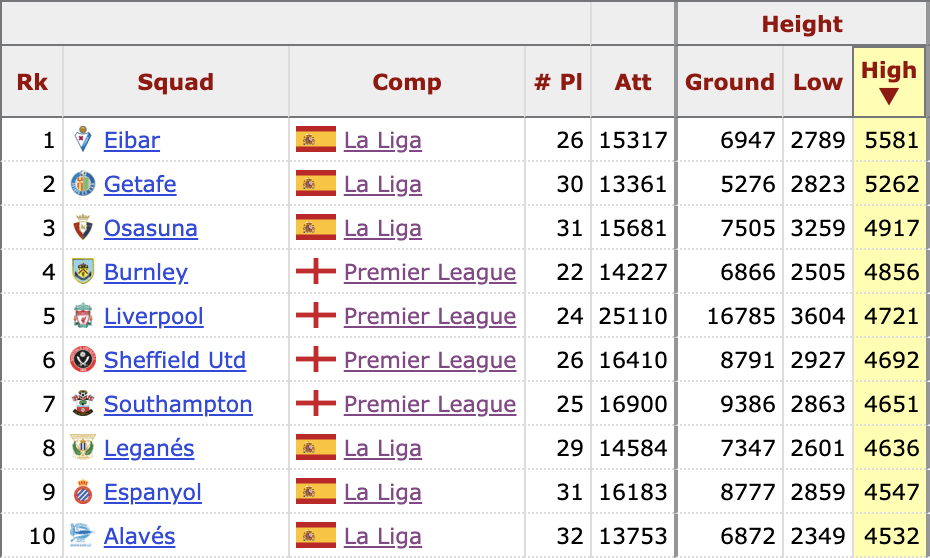Click the Espanyol club crest icon

(83, 492)
